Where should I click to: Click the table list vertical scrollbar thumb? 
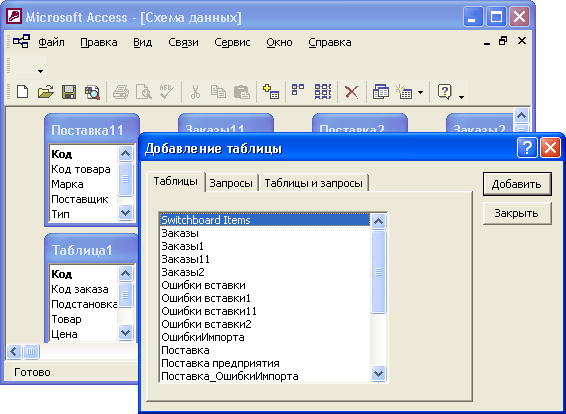tap(378, 271)
